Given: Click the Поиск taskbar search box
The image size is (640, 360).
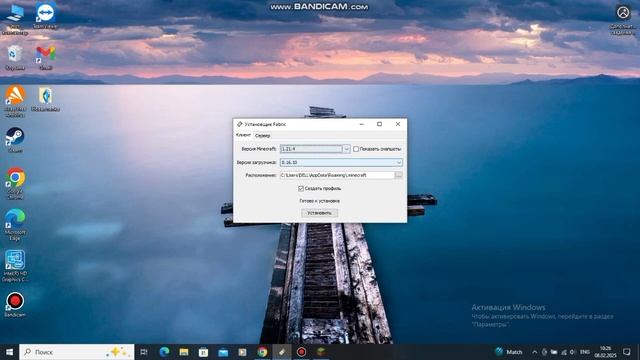Looking at the screenshot, I should click(x=77, y=352).
